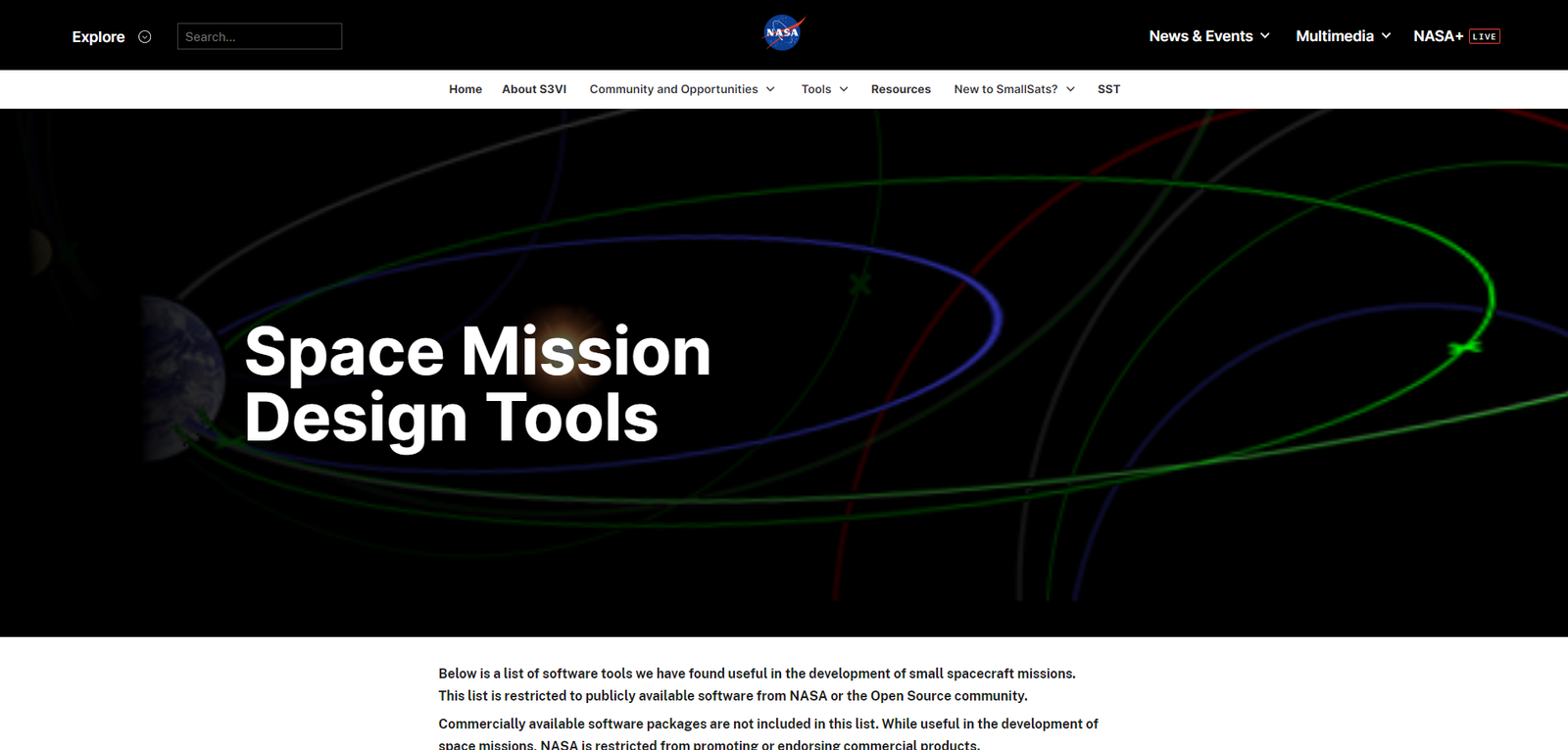Viewport: 1568px width, 750px height.
Task: Open the SST navigation link
Action: pos(1108,89)
